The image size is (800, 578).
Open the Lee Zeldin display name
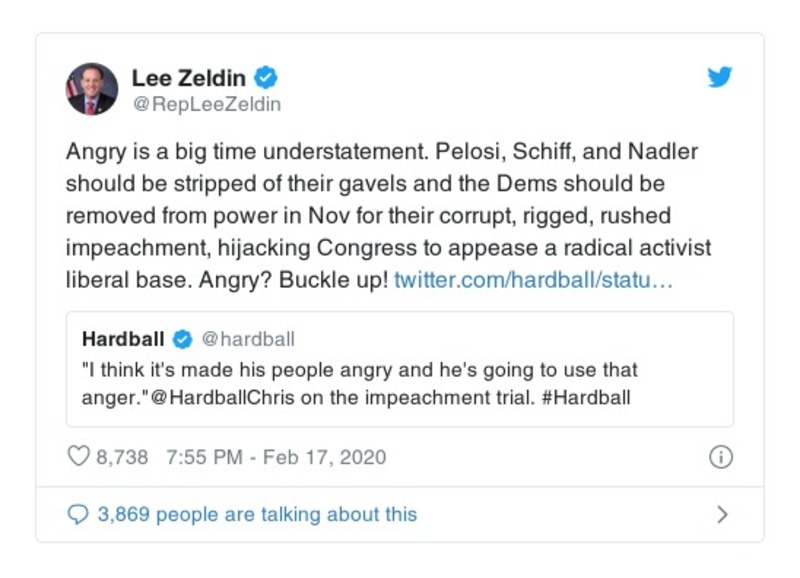pos(190,77)
